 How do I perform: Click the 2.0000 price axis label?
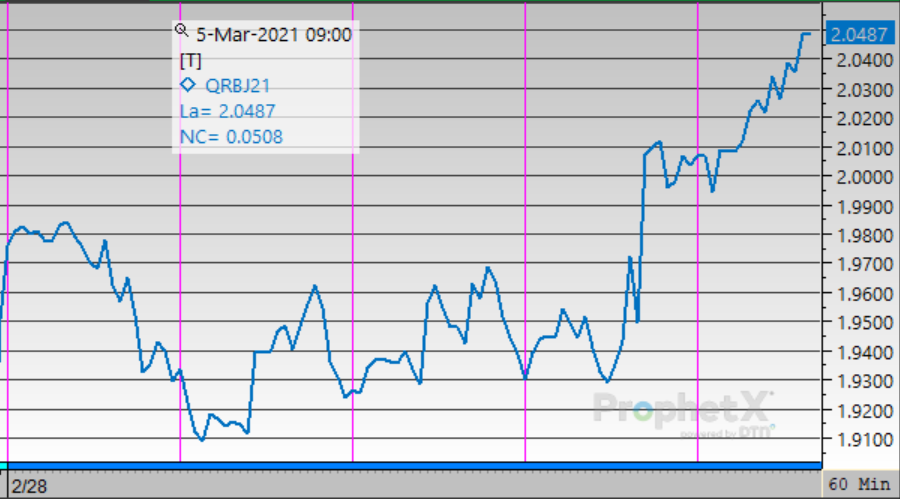click(858, 178)
